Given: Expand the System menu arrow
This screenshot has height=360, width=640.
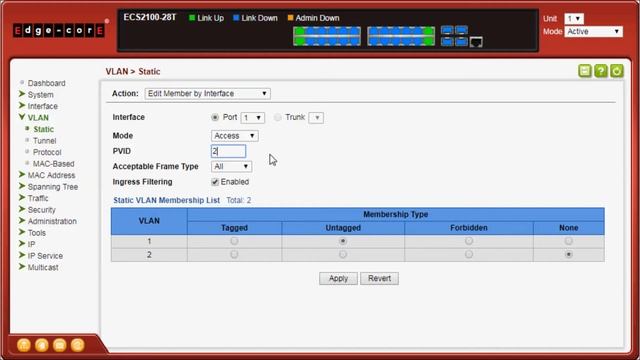Looking at the screenshot, I should tap(22, 94).
